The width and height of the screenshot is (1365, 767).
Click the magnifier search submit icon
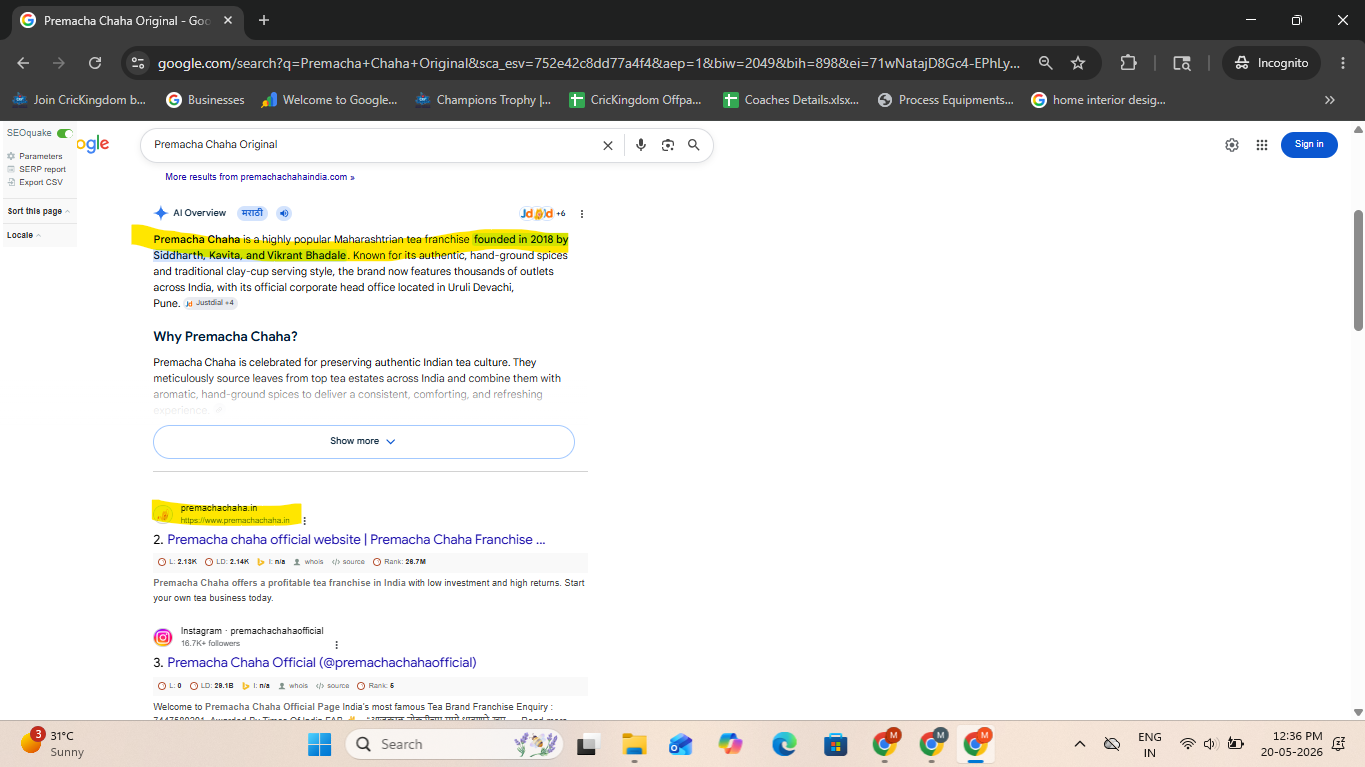tap(694, 145)
